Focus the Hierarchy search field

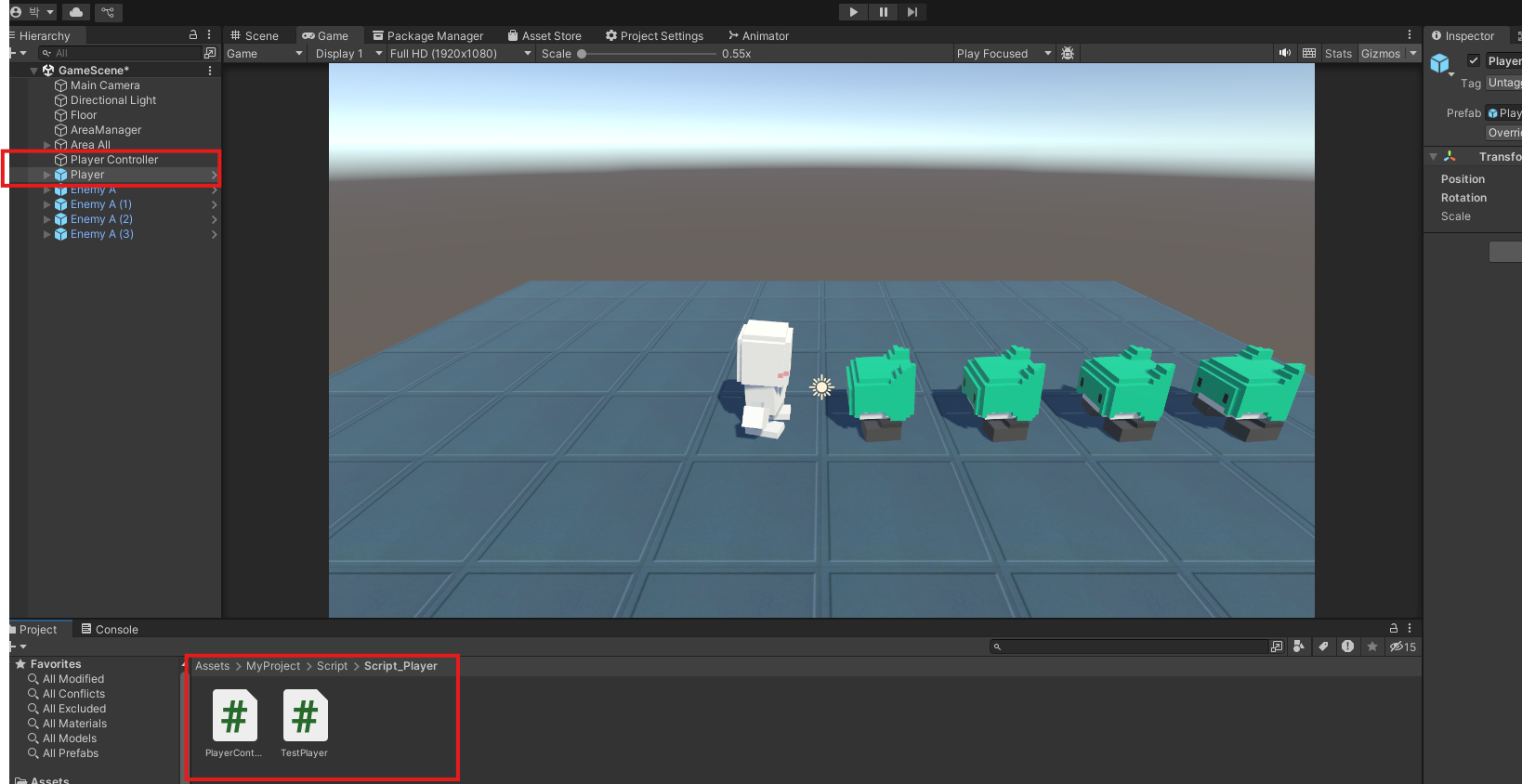120,53
